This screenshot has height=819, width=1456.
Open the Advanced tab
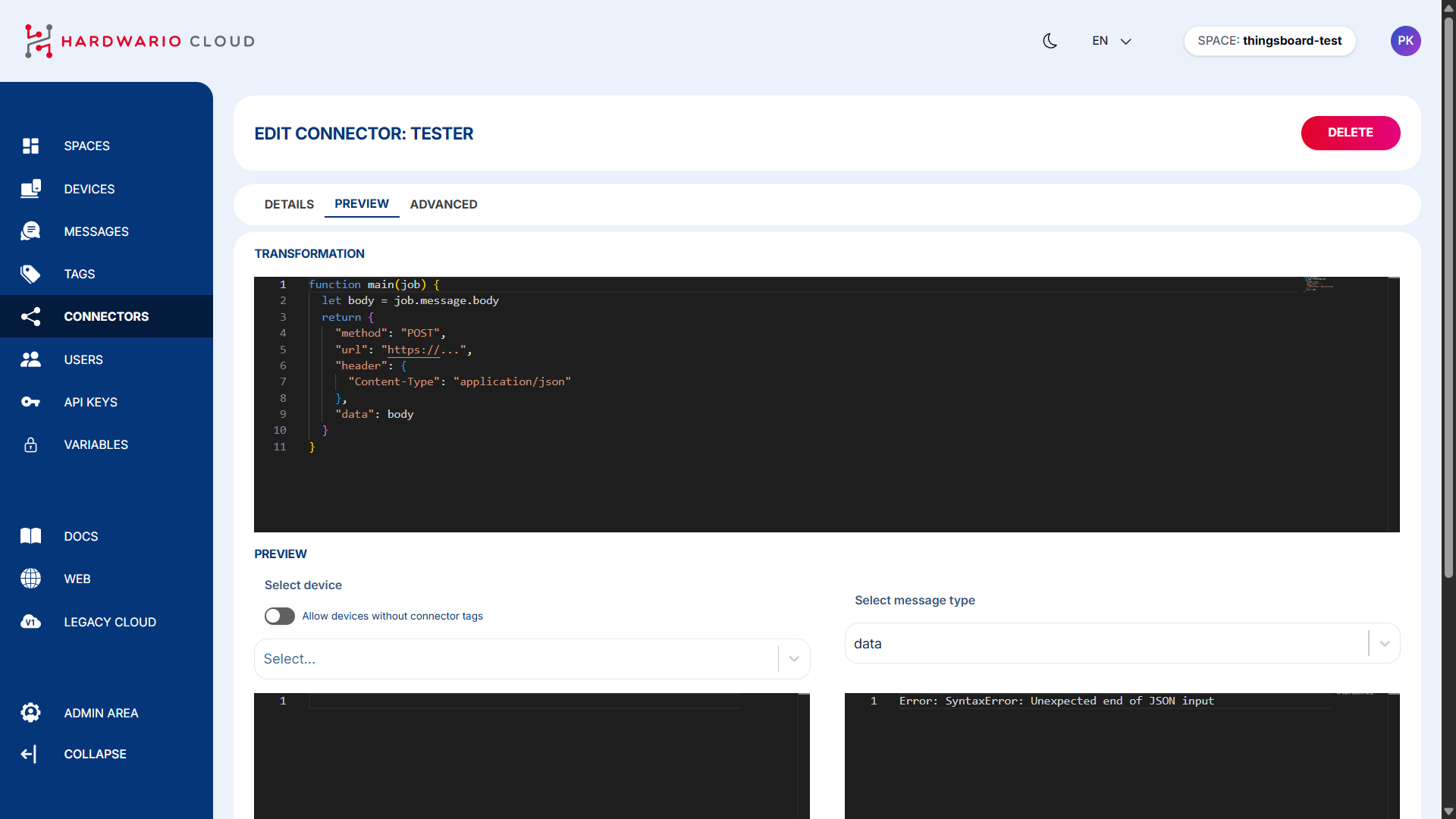[x=444, y=204]
